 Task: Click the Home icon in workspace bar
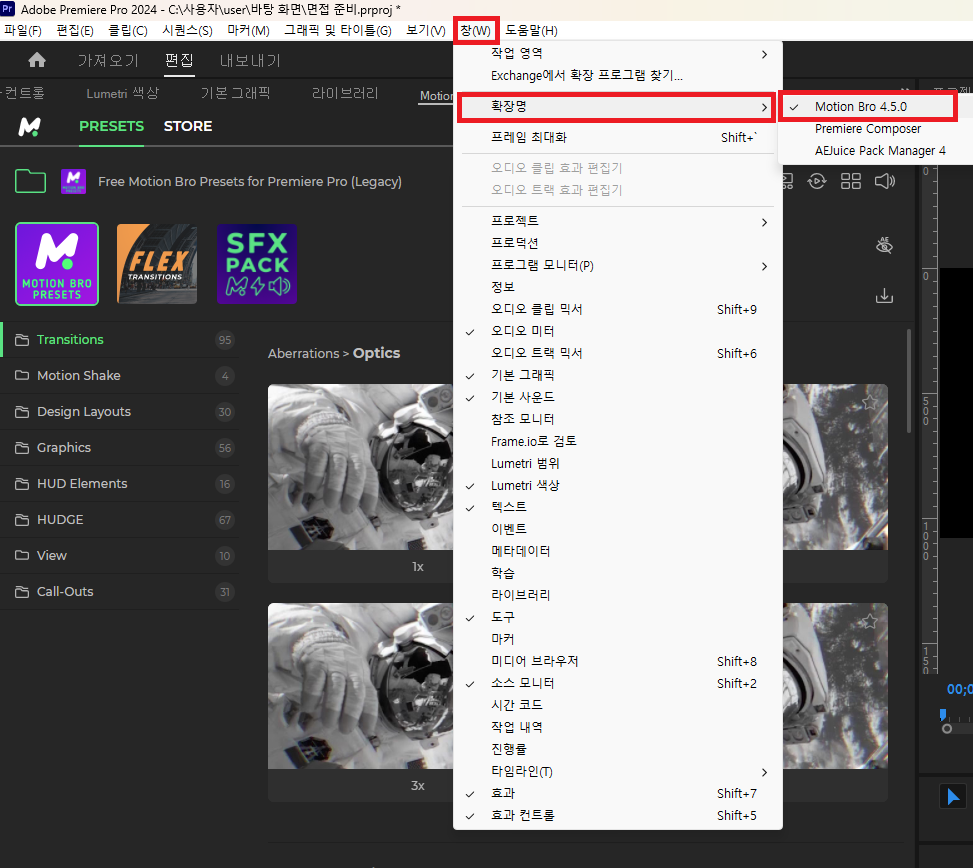tap(37, 60)
